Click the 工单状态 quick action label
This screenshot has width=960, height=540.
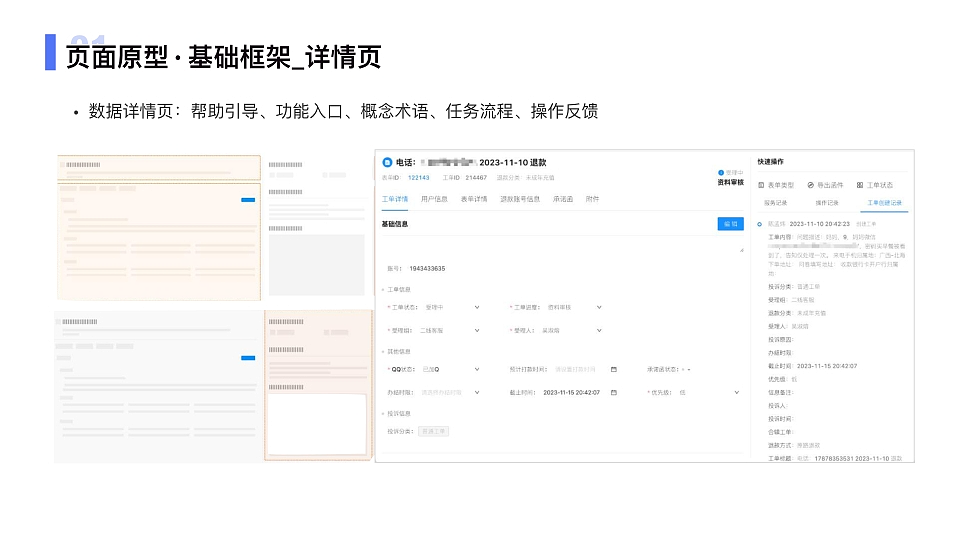click(880, 185)
